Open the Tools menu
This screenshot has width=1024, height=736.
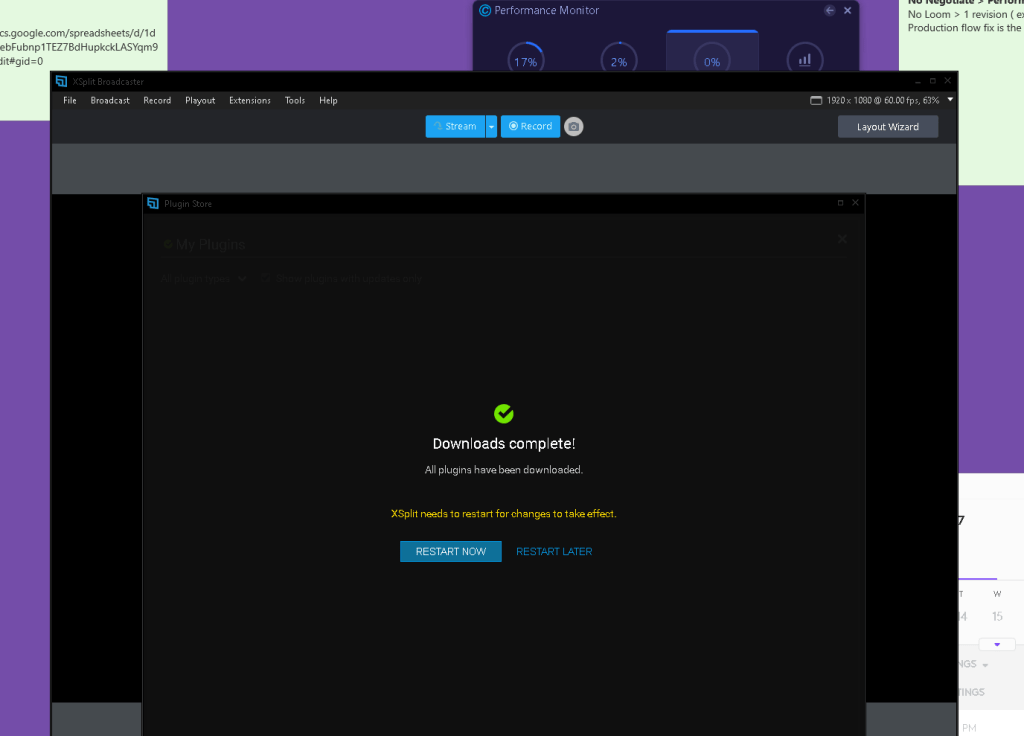pos(295,101)
